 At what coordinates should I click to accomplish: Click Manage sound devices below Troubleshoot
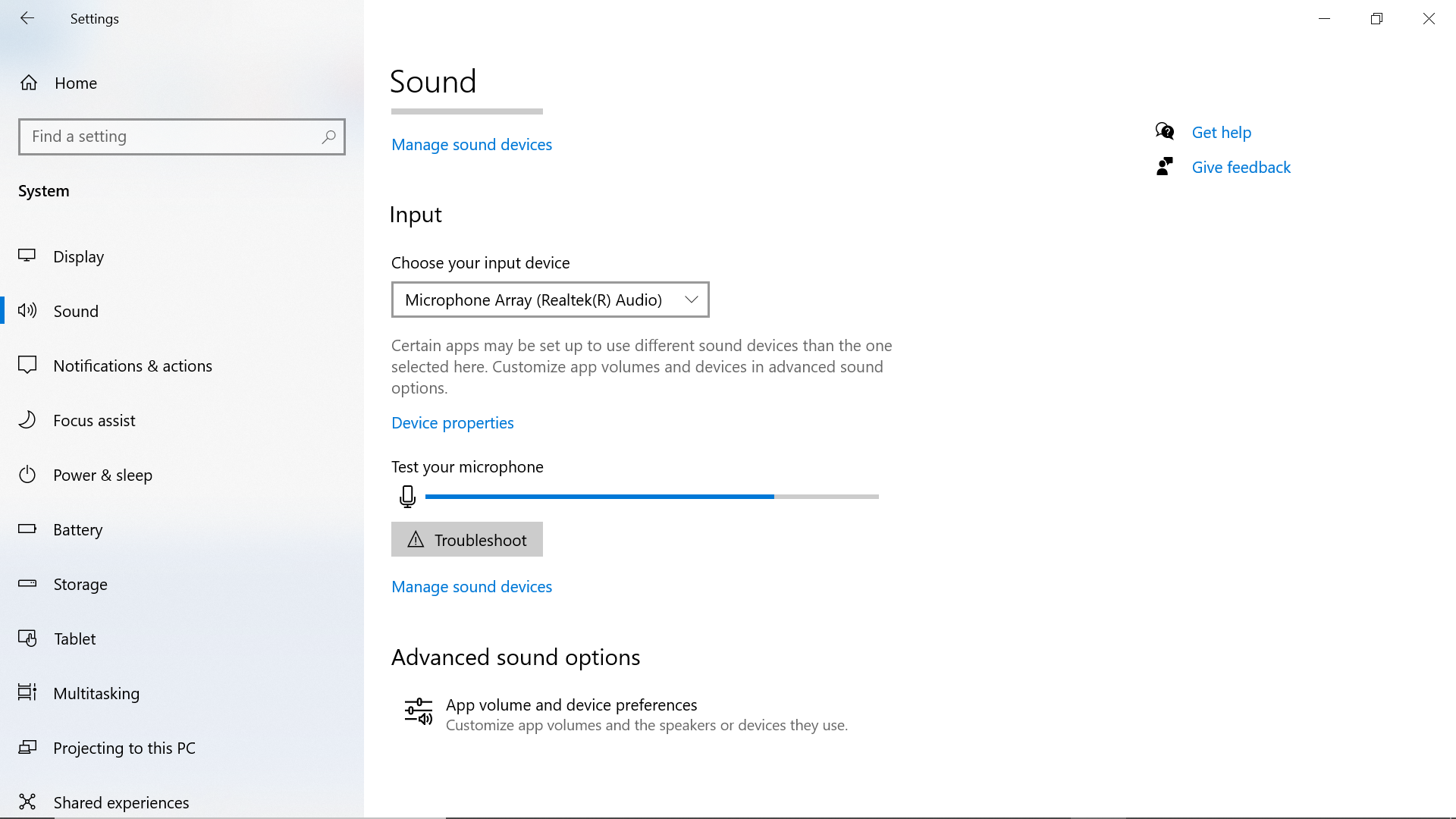(472, 586)
